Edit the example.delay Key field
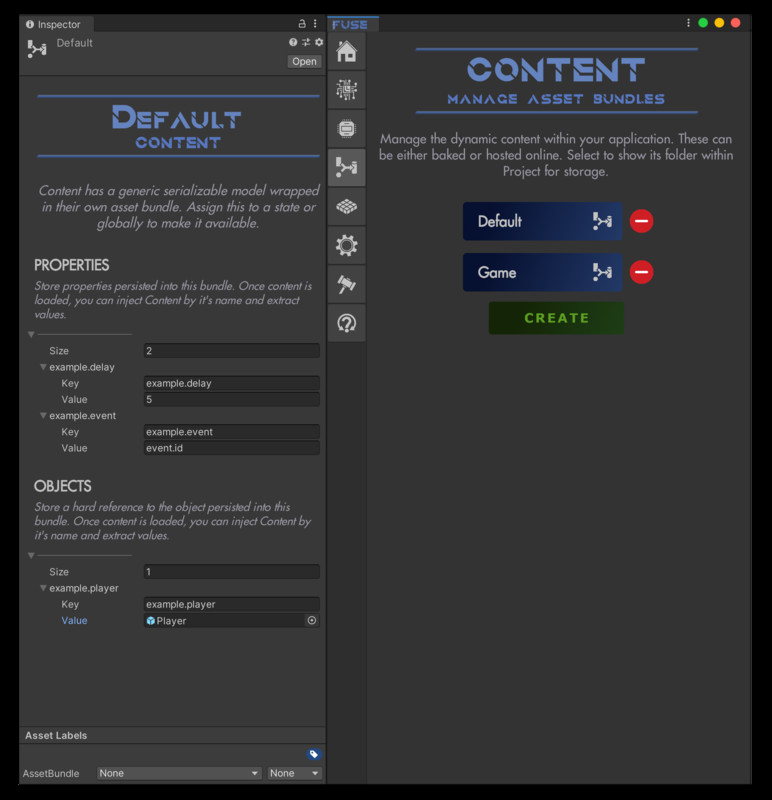This screenshot has height=800, width=772. tap(232, 383)
